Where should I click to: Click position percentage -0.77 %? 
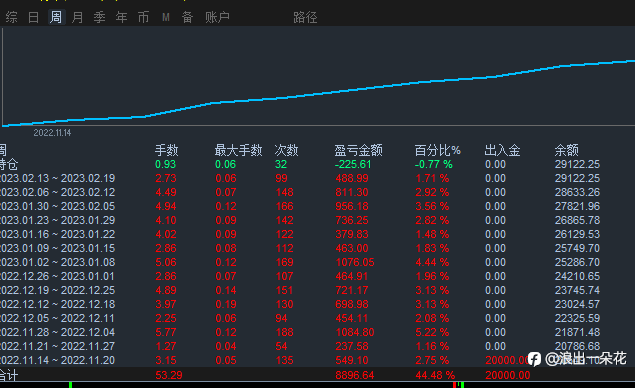click(433, 164)
